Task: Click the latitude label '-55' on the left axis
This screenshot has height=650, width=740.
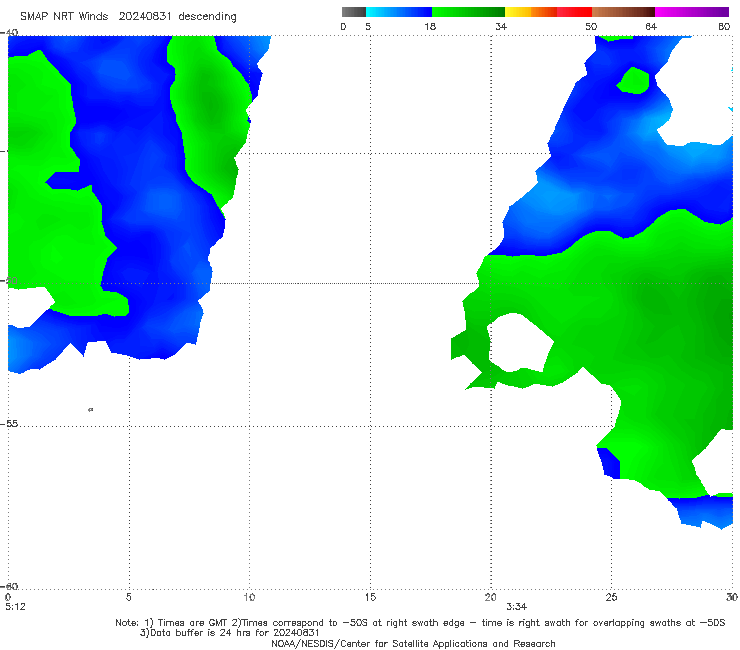Action: (x=9, y=423)
